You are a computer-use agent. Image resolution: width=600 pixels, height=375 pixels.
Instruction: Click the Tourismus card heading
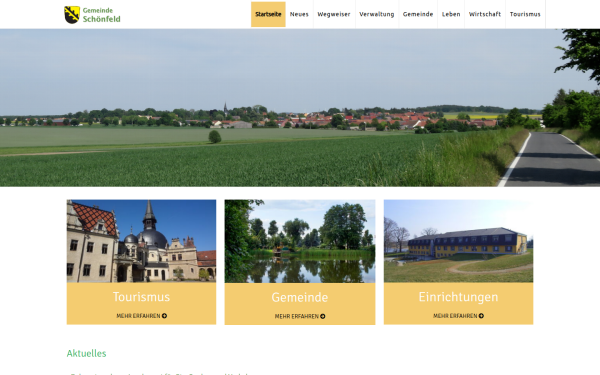142,297
